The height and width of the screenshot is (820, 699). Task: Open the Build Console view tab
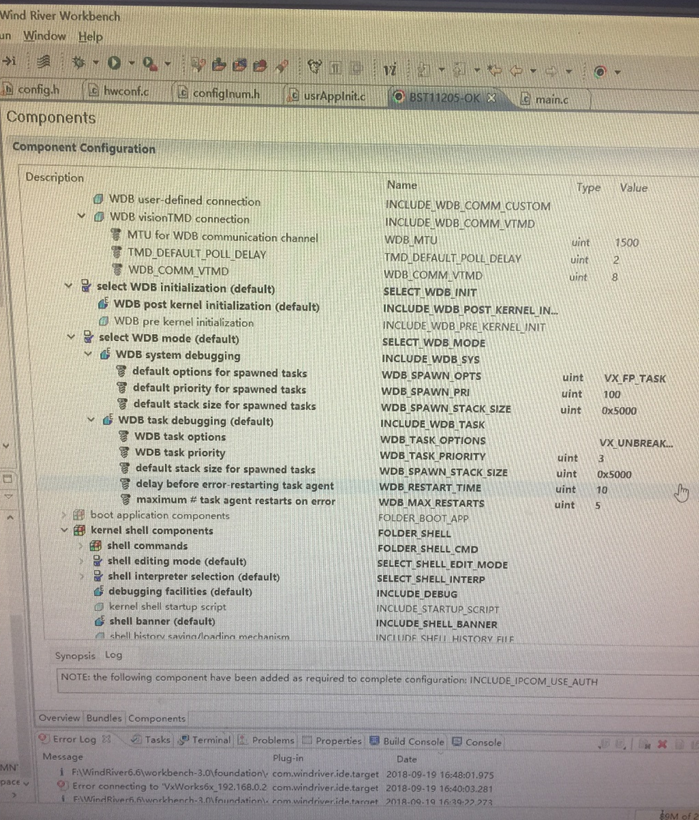(407, 741)
